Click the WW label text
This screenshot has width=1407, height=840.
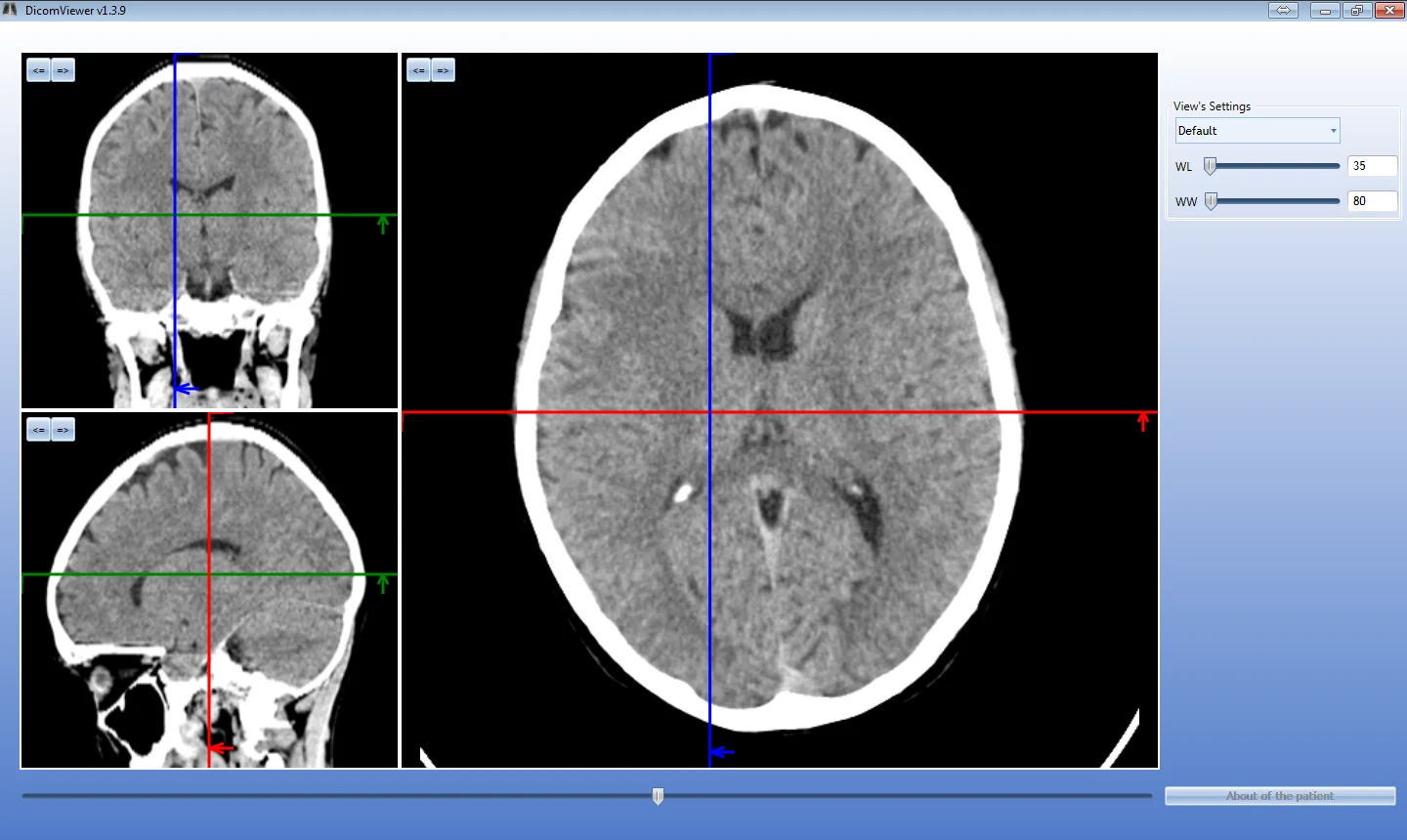(x=1186, y=202)
